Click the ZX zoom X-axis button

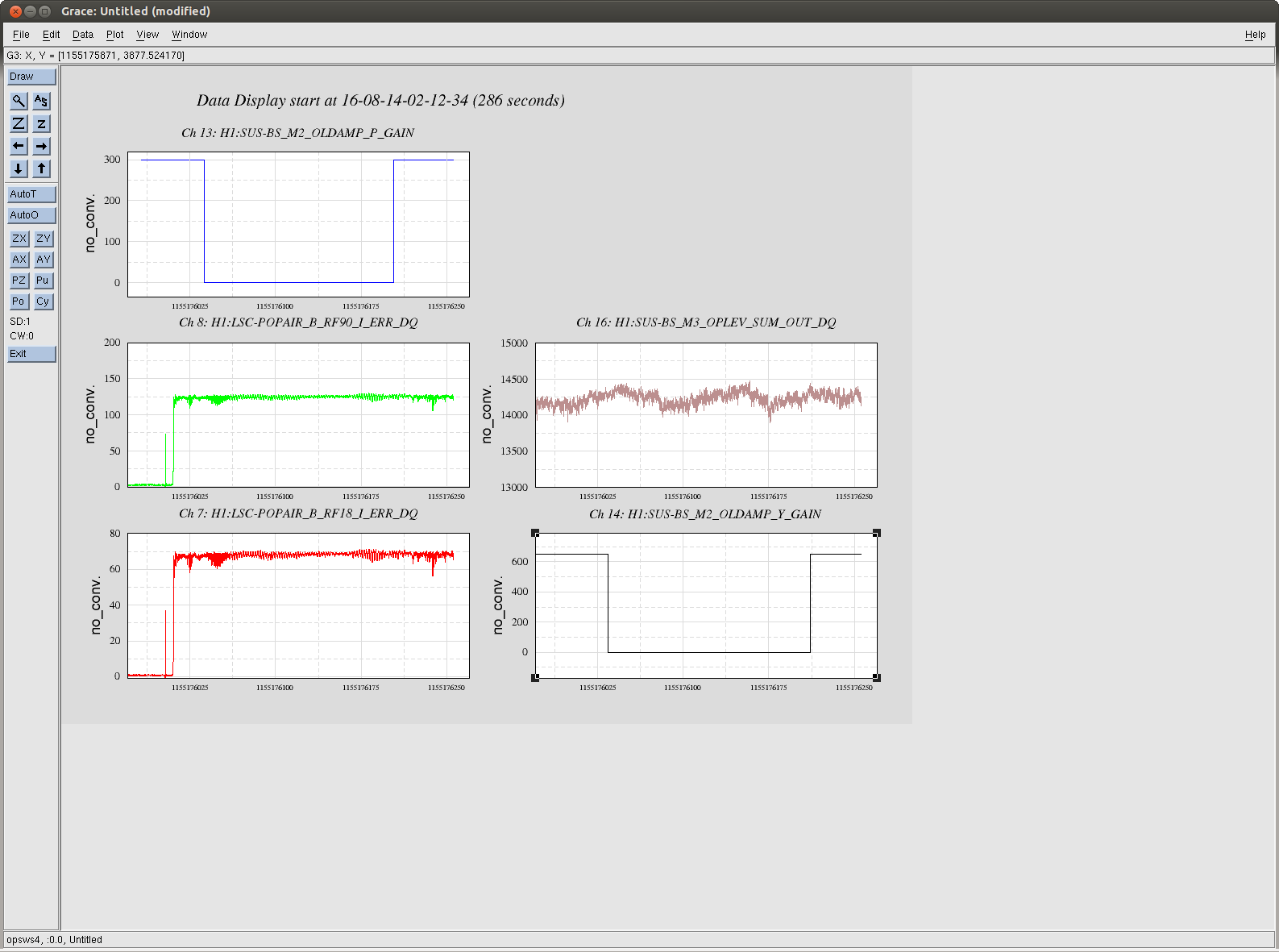pos(19,239)
